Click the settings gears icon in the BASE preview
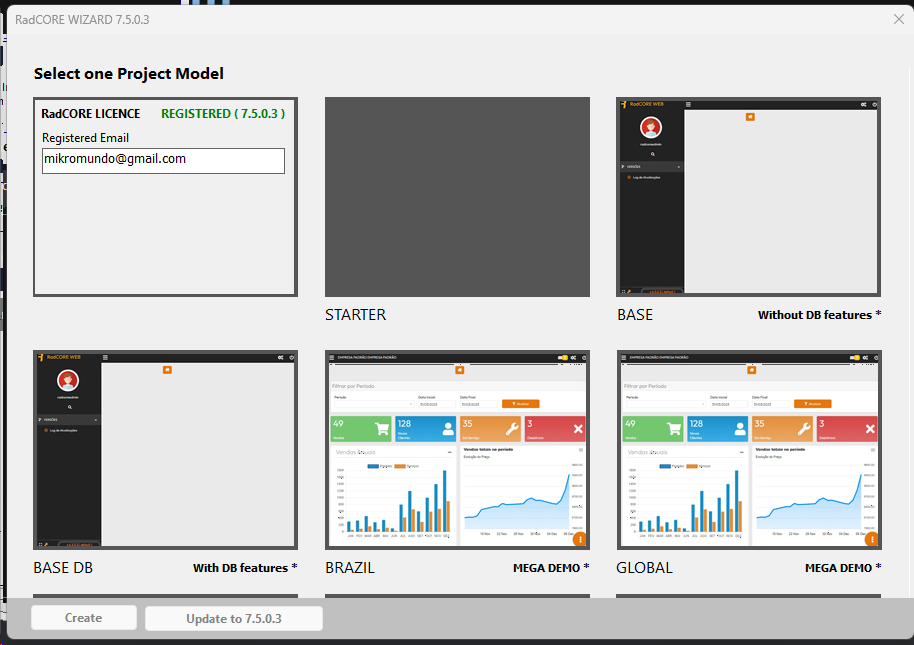This screenshot has width=914, height=645. (864, 104)
